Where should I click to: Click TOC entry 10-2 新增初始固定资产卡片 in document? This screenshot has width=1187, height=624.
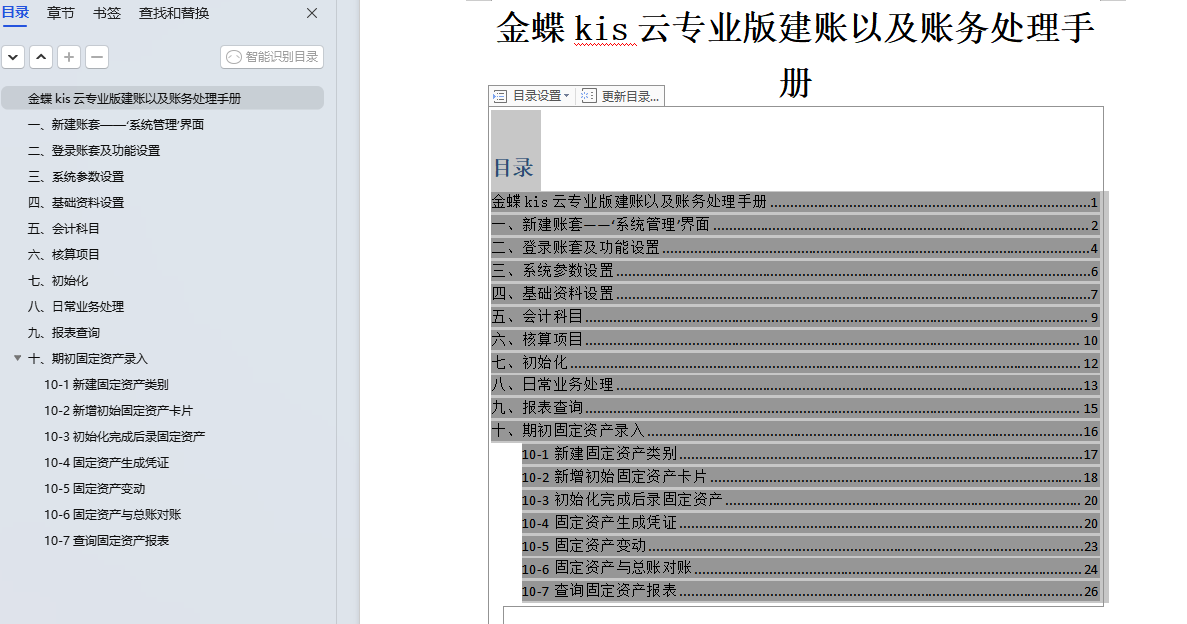click(x=810, y=477)
